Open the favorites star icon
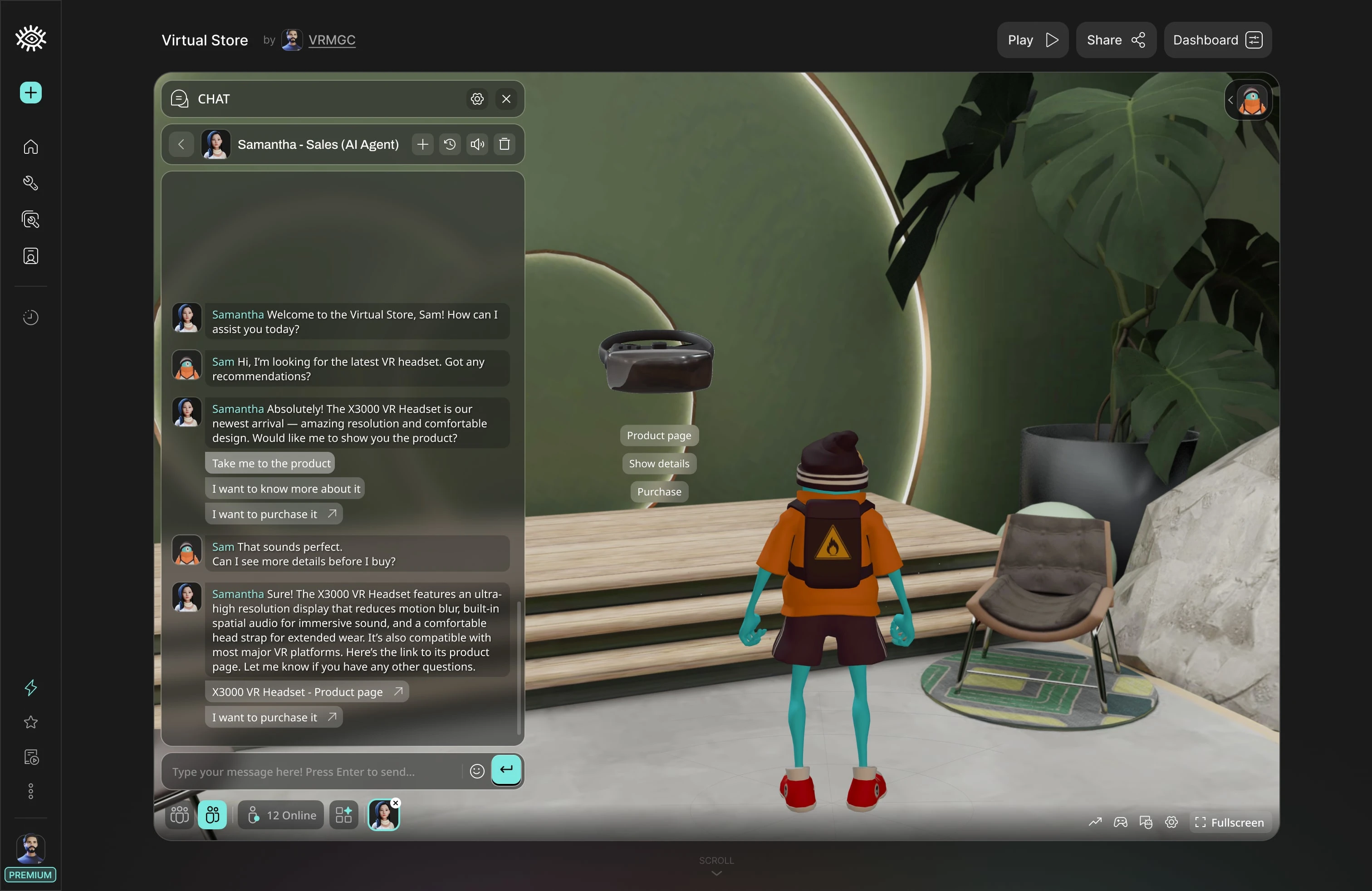The width and height of the screenshot is (1372, 891). [x=30, y=722]
